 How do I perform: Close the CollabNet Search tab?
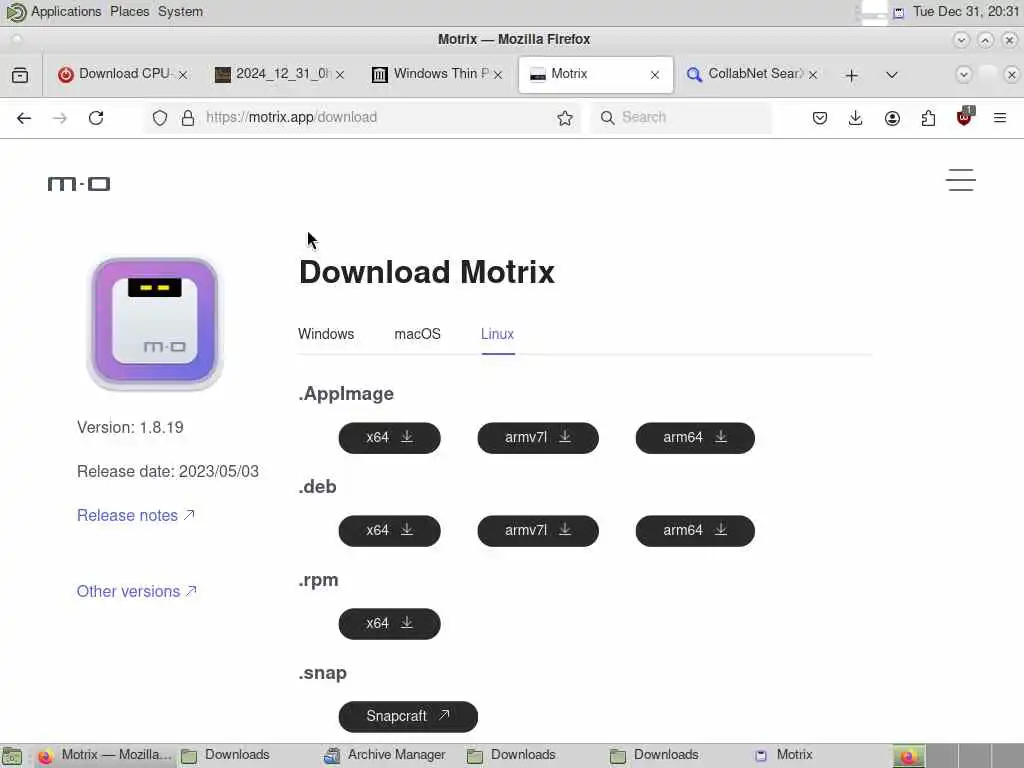(813, 75)
